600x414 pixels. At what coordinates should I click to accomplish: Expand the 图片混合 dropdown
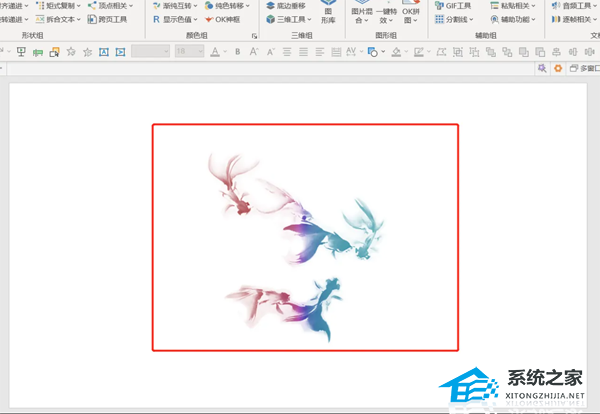point(362,13)
